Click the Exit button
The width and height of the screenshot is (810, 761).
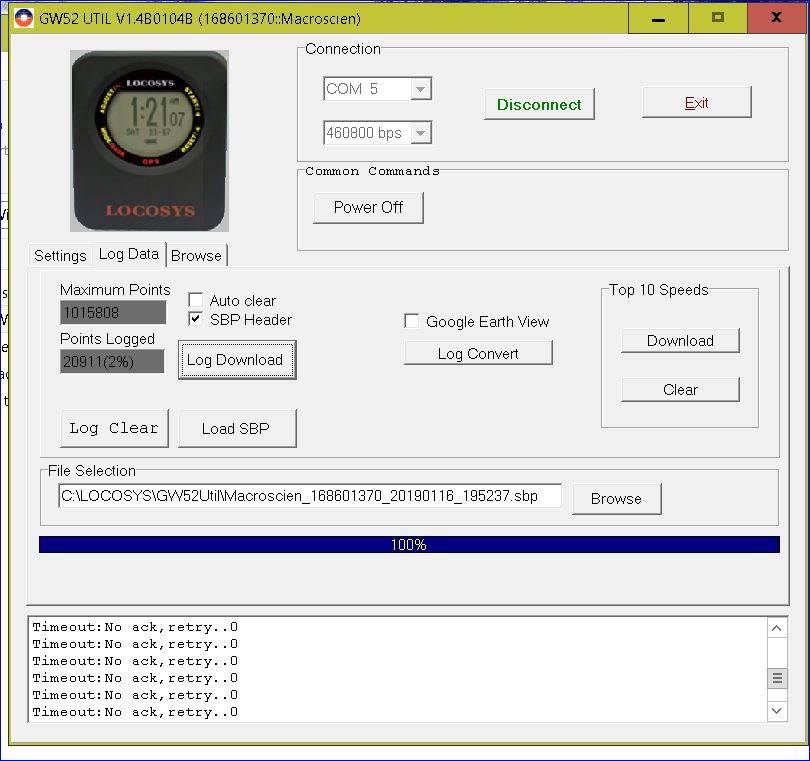click(x=696, y=102)
